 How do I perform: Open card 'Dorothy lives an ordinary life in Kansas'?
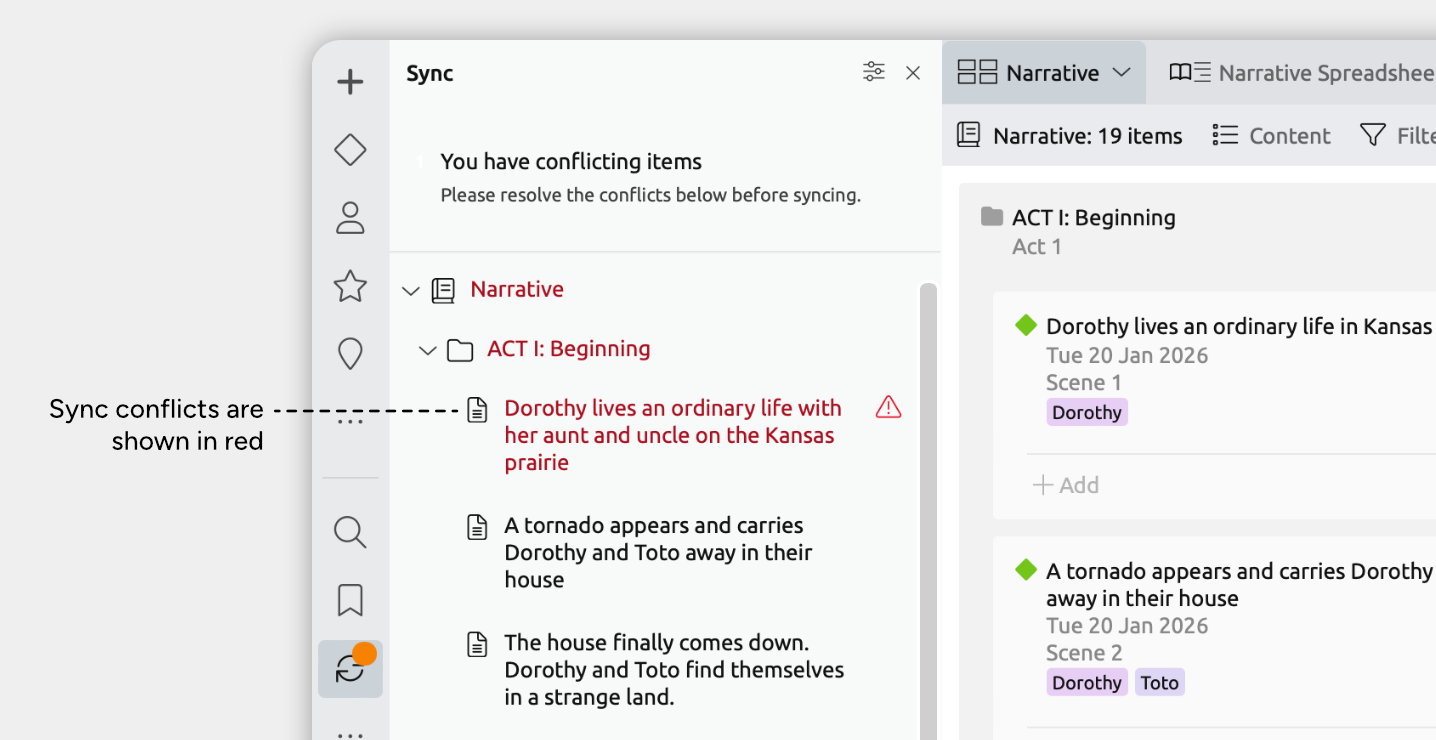click(1239, 326)
